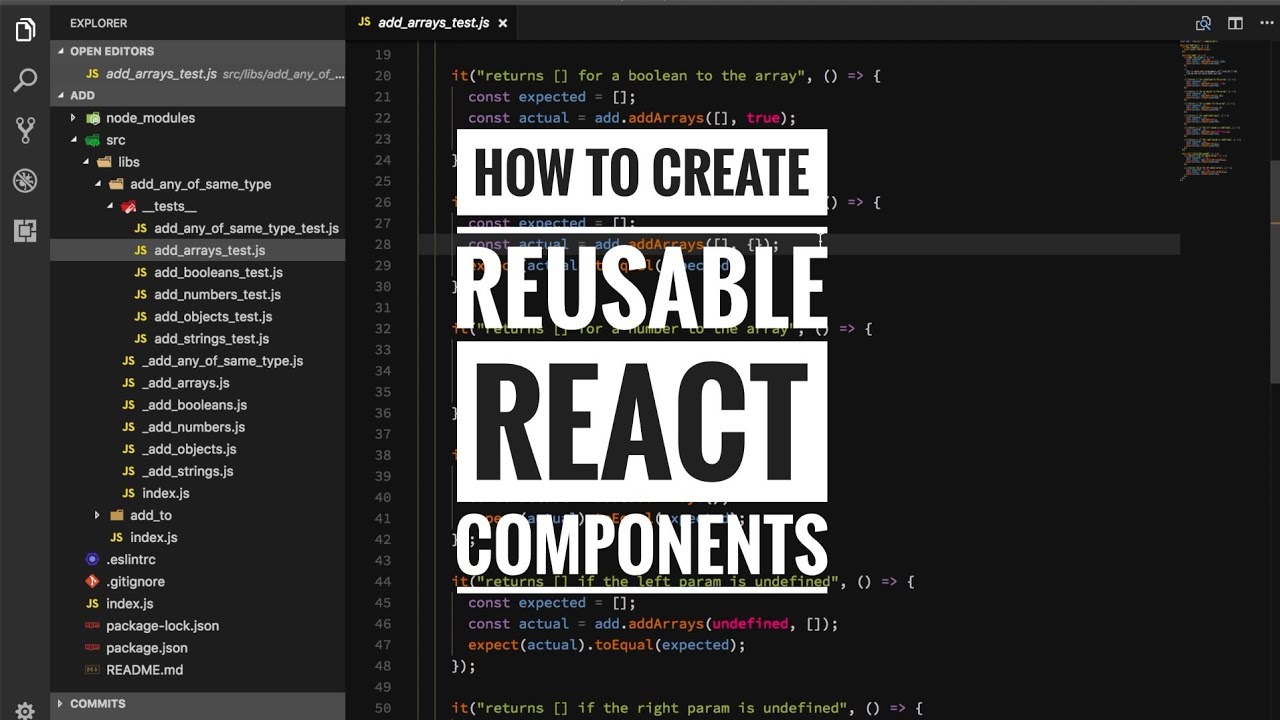Click the README.md file icon
This screenshot has width=1280, height=720.
tap(93, 670)
